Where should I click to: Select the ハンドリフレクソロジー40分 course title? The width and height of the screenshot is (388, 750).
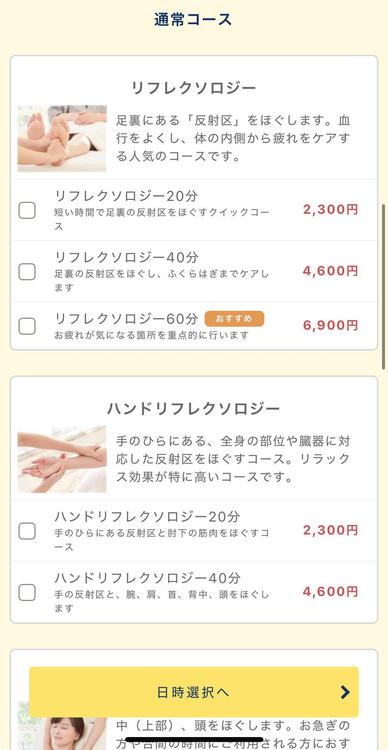[x=147, y=578]
